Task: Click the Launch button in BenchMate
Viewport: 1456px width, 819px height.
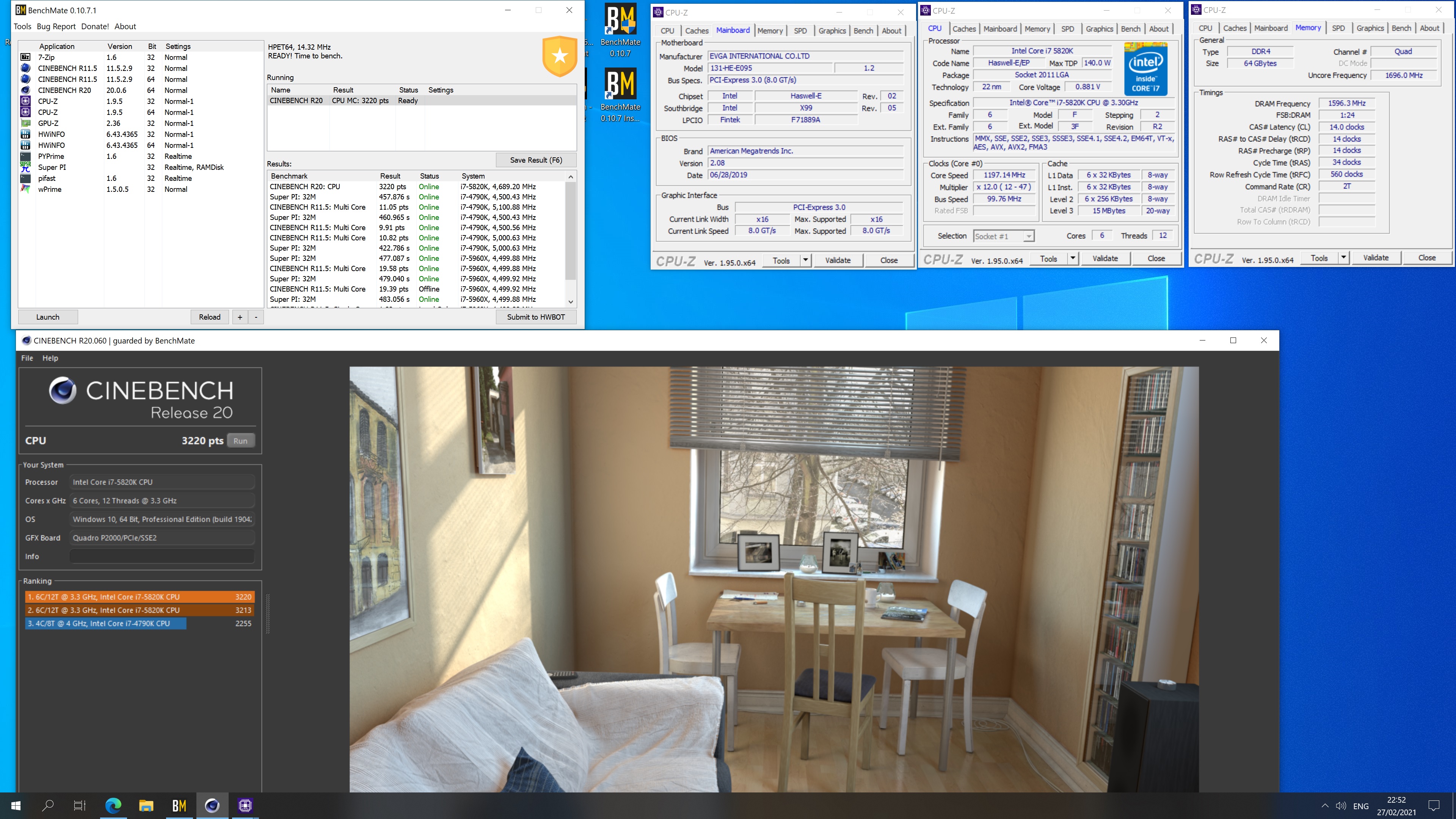Action: click(48, 317)
